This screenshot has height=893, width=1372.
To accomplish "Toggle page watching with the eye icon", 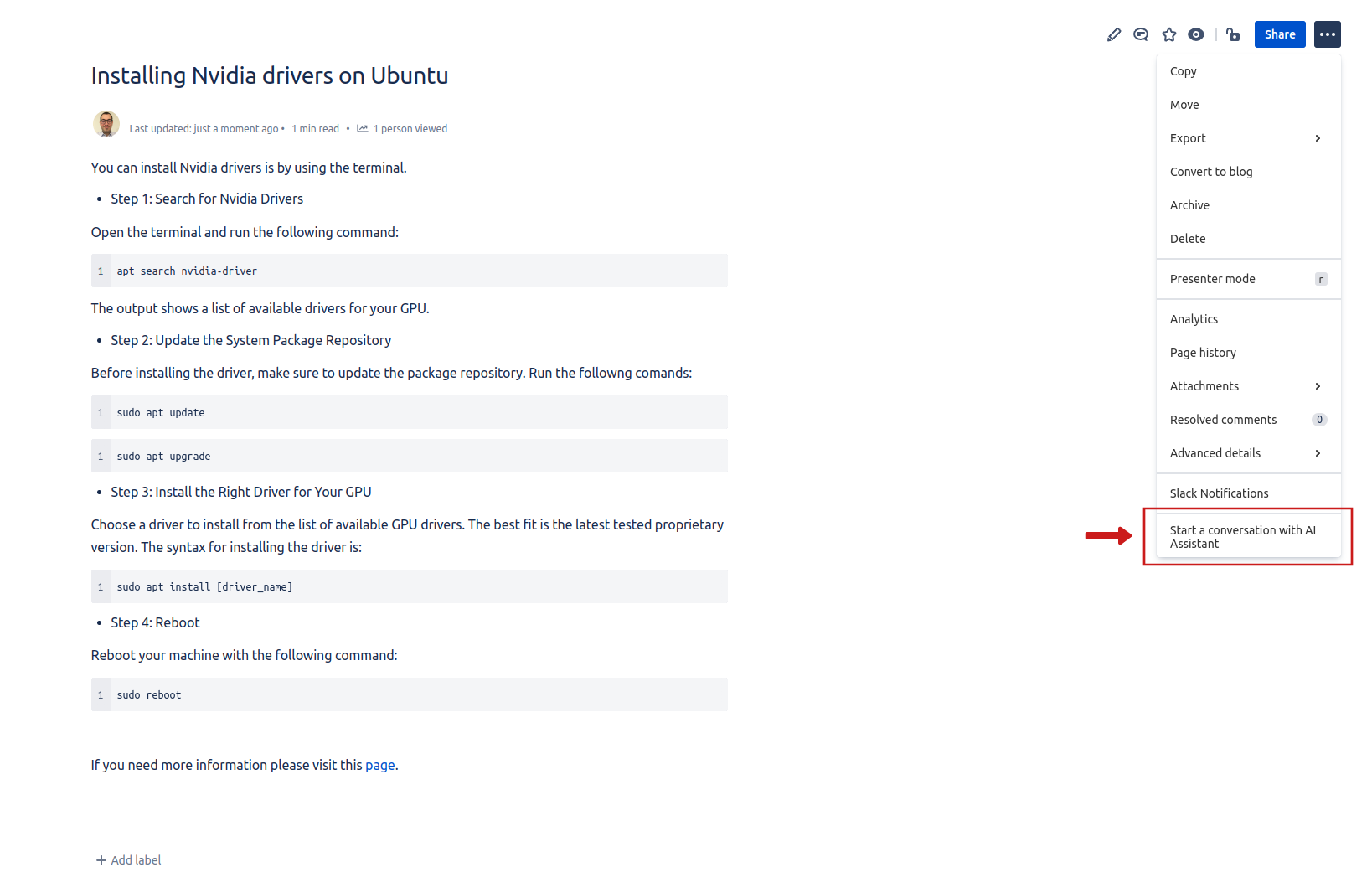I will [x=1196, y=34].
